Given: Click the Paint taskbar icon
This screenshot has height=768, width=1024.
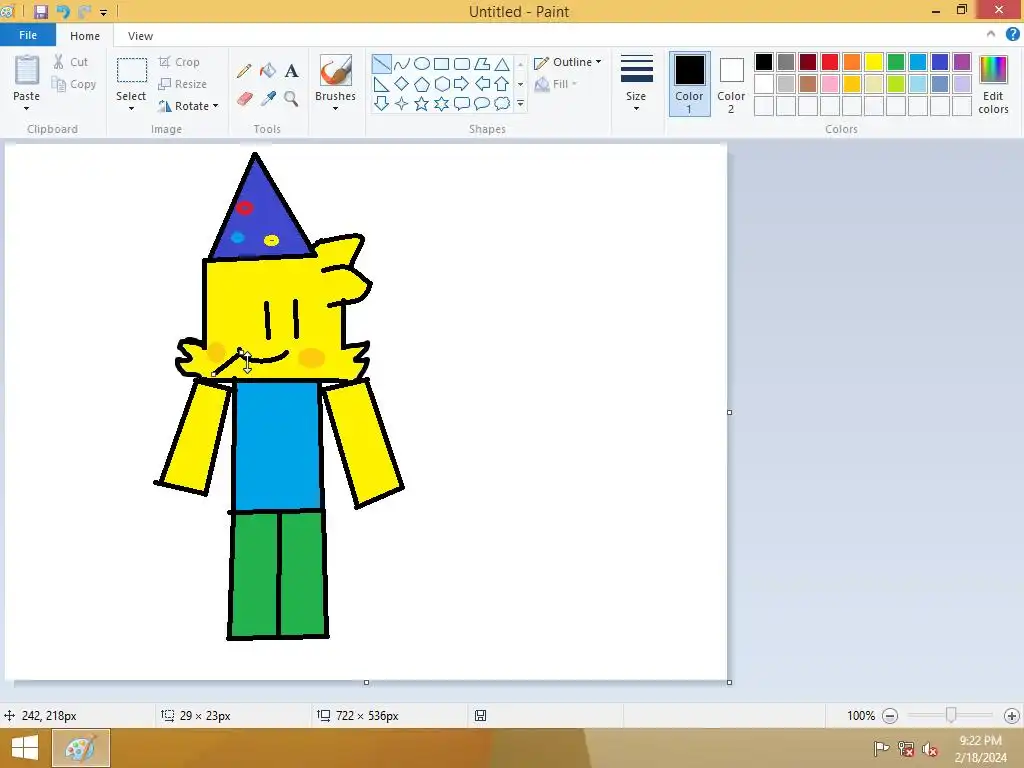Looking at the screenshot, I should click(81, 748).
